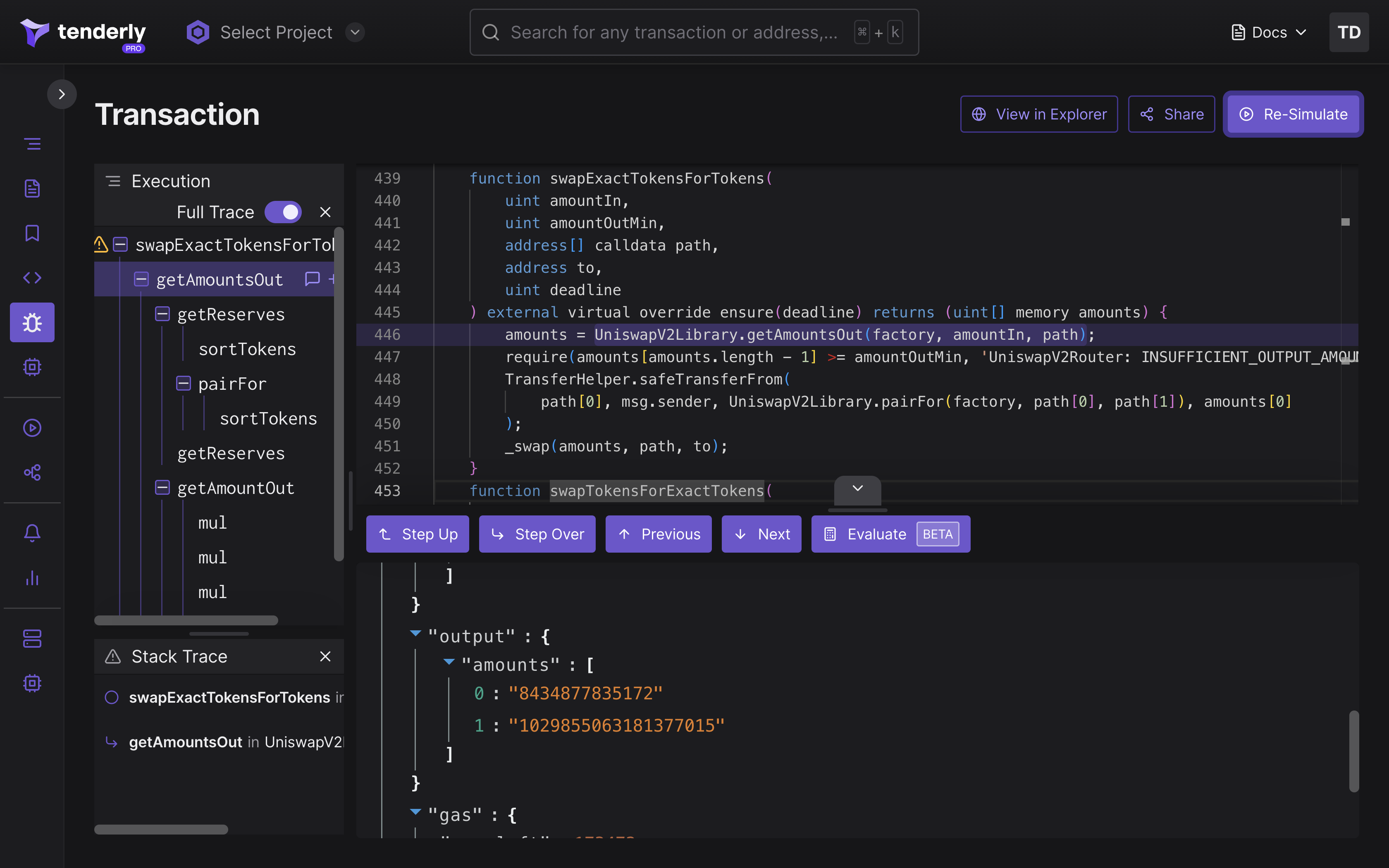Click the comment icon on getAmountsOut row

tap(312, 279)
